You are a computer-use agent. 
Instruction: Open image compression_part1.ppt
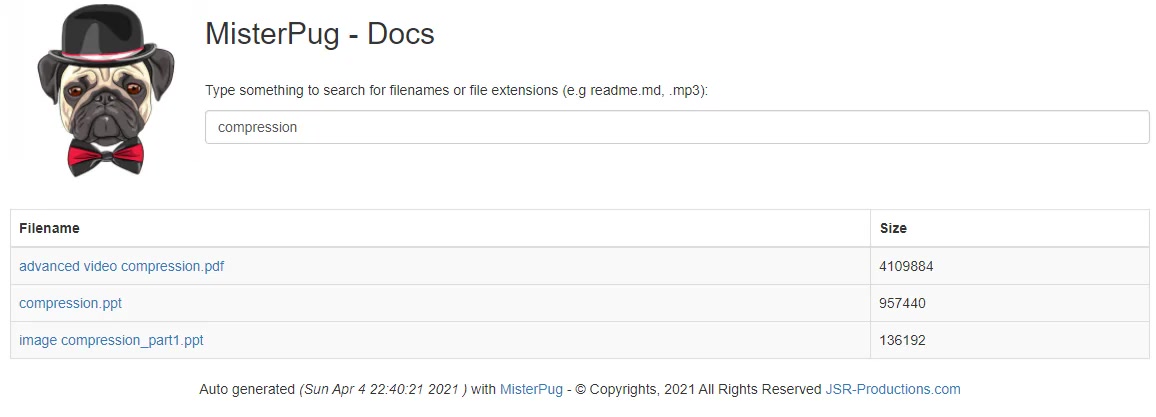click(111, 340)
